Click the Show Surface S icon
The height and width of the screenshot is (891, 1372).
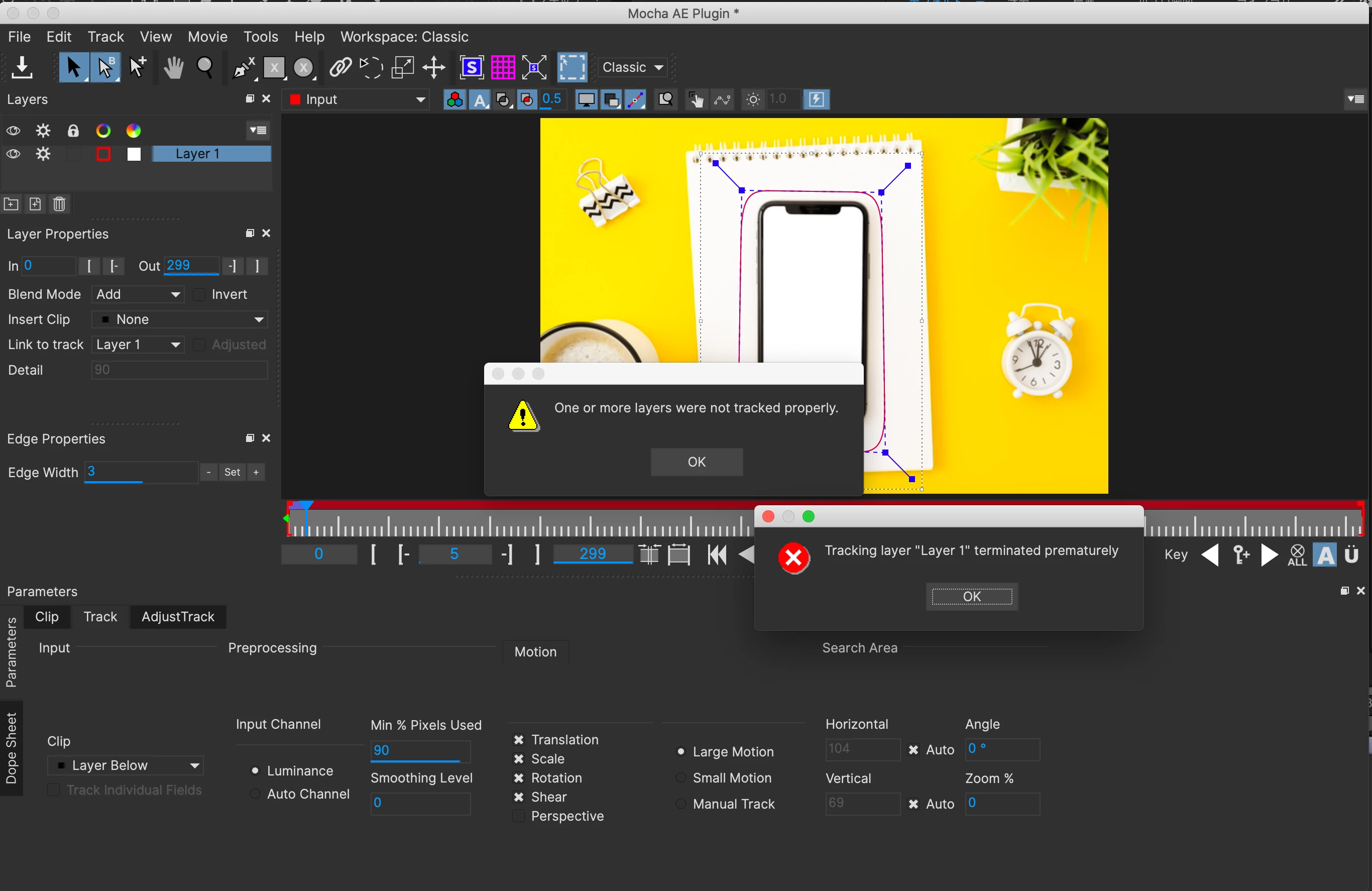click(472, 68)
